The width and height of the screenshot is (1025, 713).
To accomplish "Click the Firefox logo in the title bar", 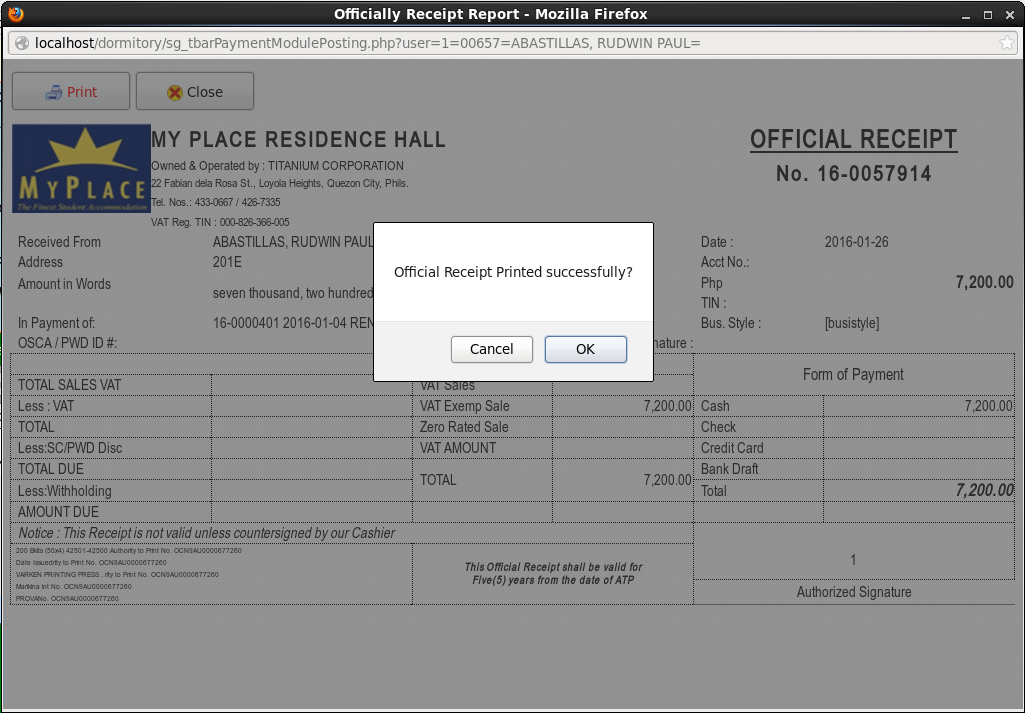I will [x=15, y=14].
